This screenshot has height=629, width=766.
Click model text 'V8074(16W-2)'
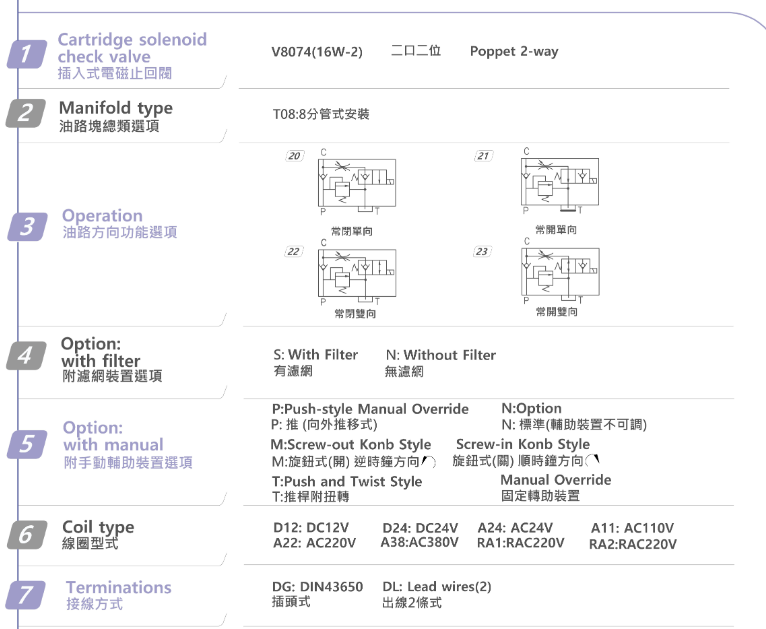tap(317, 52)
